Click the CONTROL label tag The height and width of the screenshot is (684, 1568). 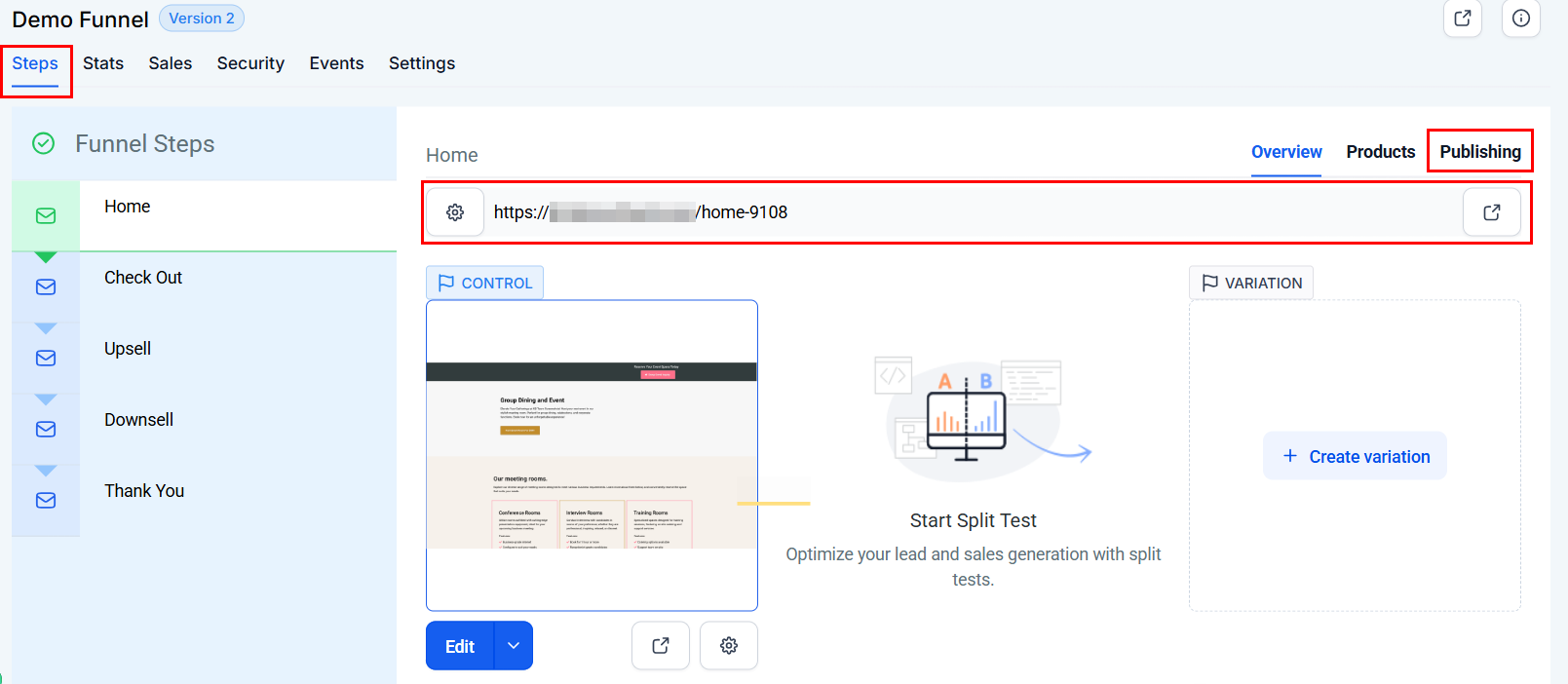point(484,283)
